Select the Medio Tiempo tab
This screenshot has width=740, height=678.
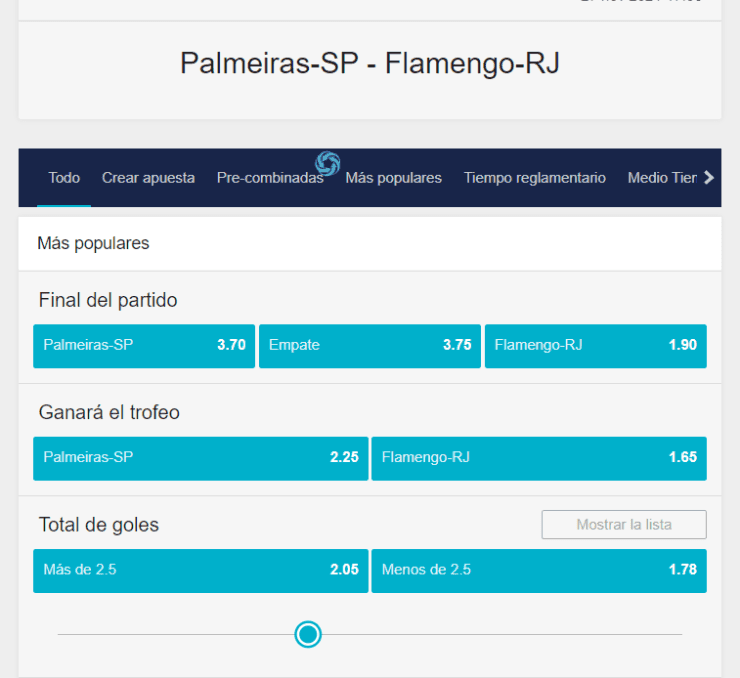[661, 178]
